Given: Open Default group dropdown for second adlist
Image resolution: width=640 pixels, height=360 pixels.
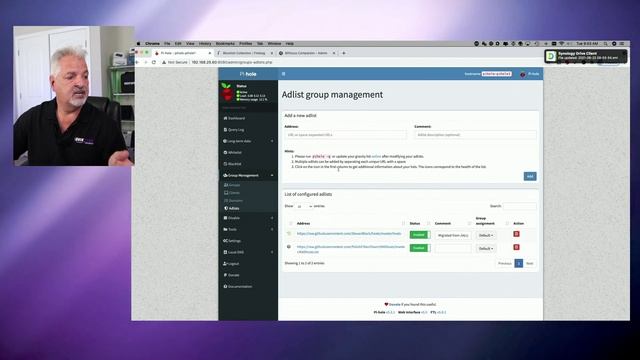Looking at the screenshot, I should pyautogui.click(x=486, y=249).
